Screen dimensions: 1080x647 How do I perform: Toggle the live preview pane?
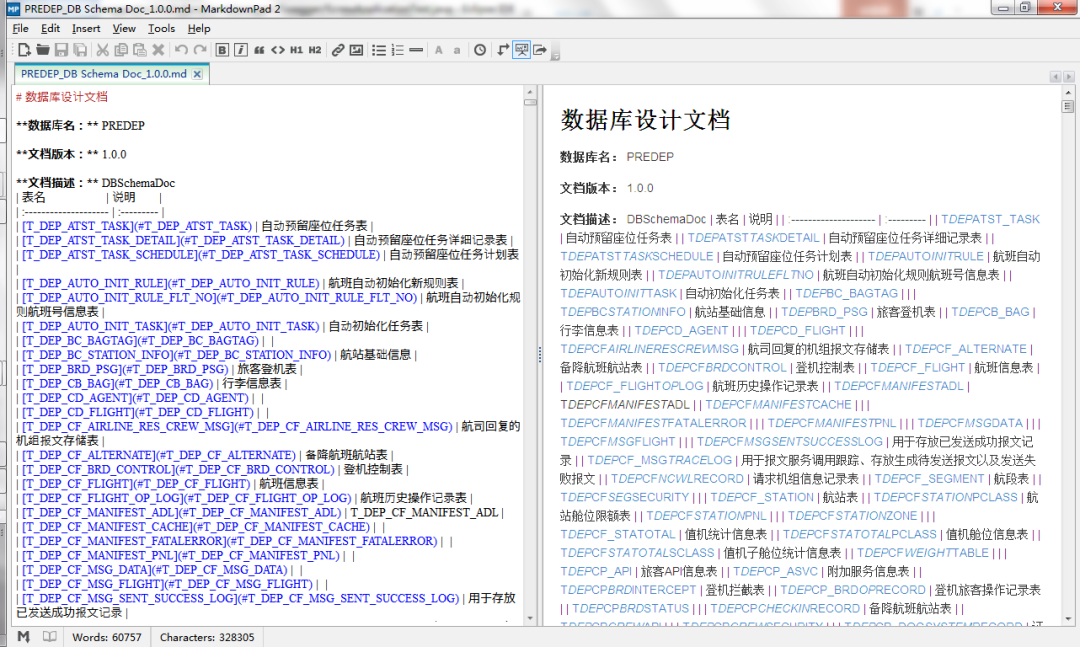coord(522,50)
